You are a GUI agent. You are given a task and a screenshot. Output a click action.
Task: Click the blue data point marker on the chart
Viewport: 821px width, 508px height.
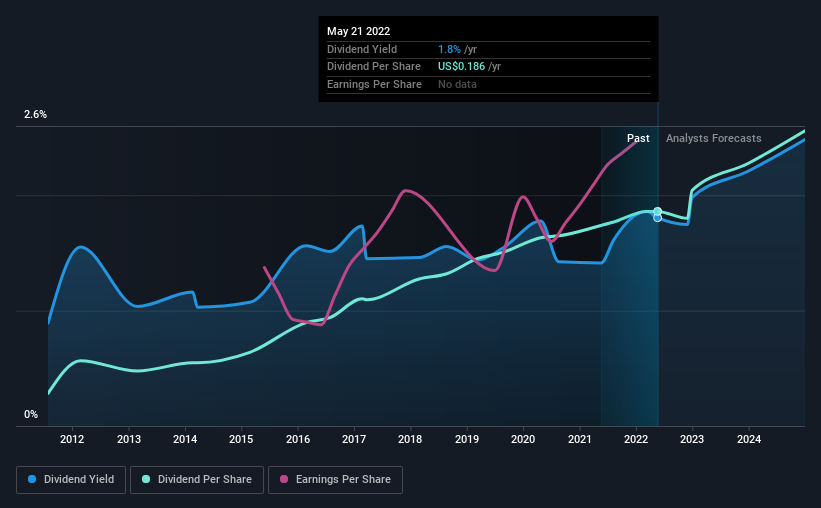tap(658, 218)
